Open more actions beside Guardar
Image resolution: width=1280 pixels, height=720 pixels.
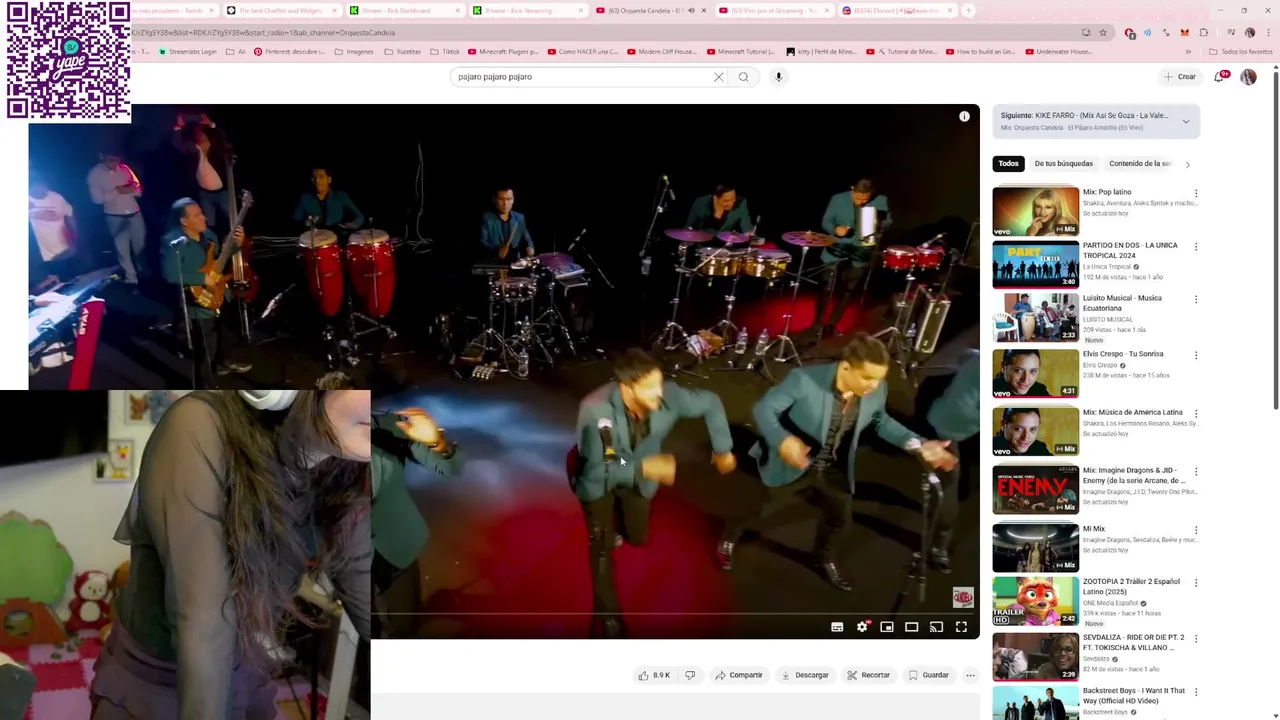pyautogui.click(x=970, y=675)
